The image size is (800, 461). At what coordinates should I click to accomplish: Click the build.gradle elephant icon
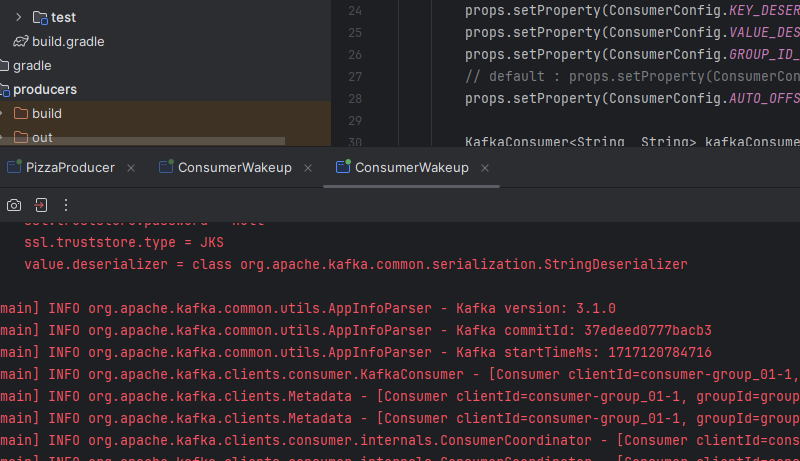(20, 41)
